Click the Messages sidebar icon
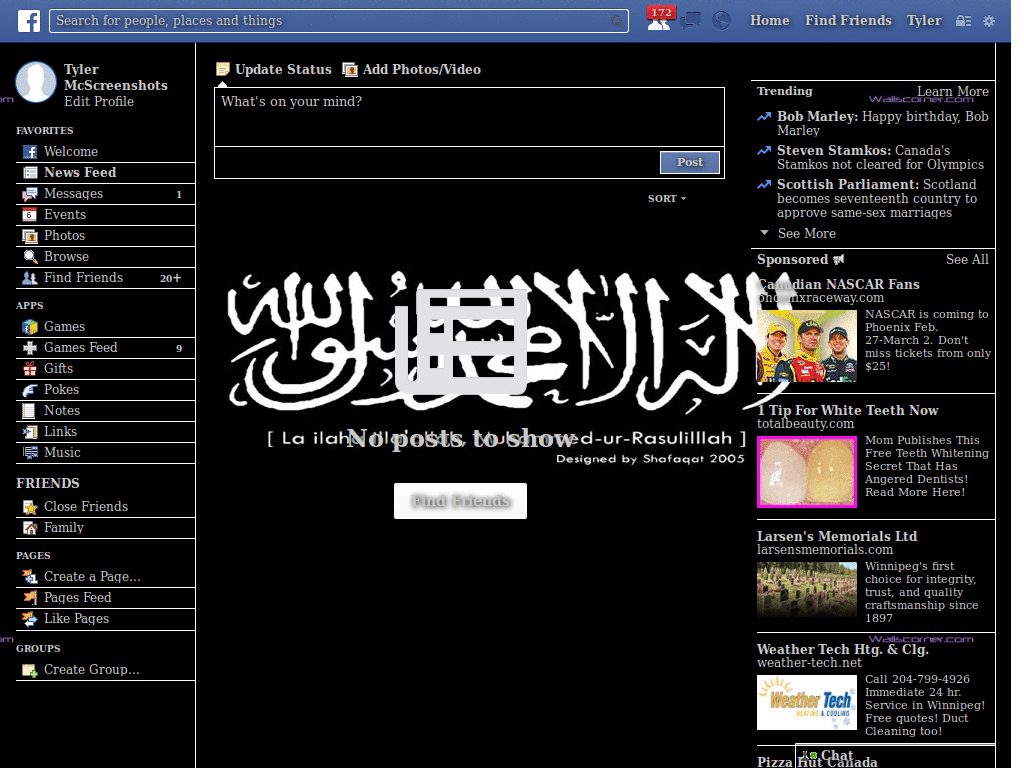 (30, 194)
